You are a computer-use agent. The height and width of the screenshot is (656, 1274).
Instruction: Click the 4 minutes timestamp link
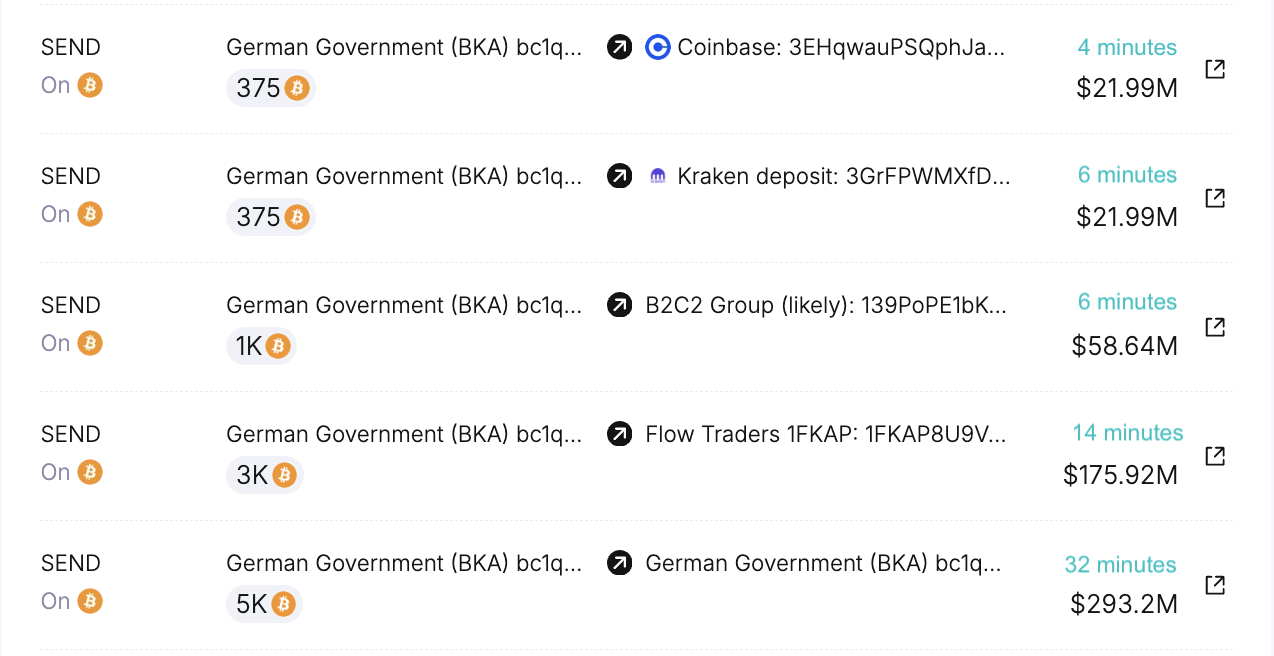point(1127,47)
